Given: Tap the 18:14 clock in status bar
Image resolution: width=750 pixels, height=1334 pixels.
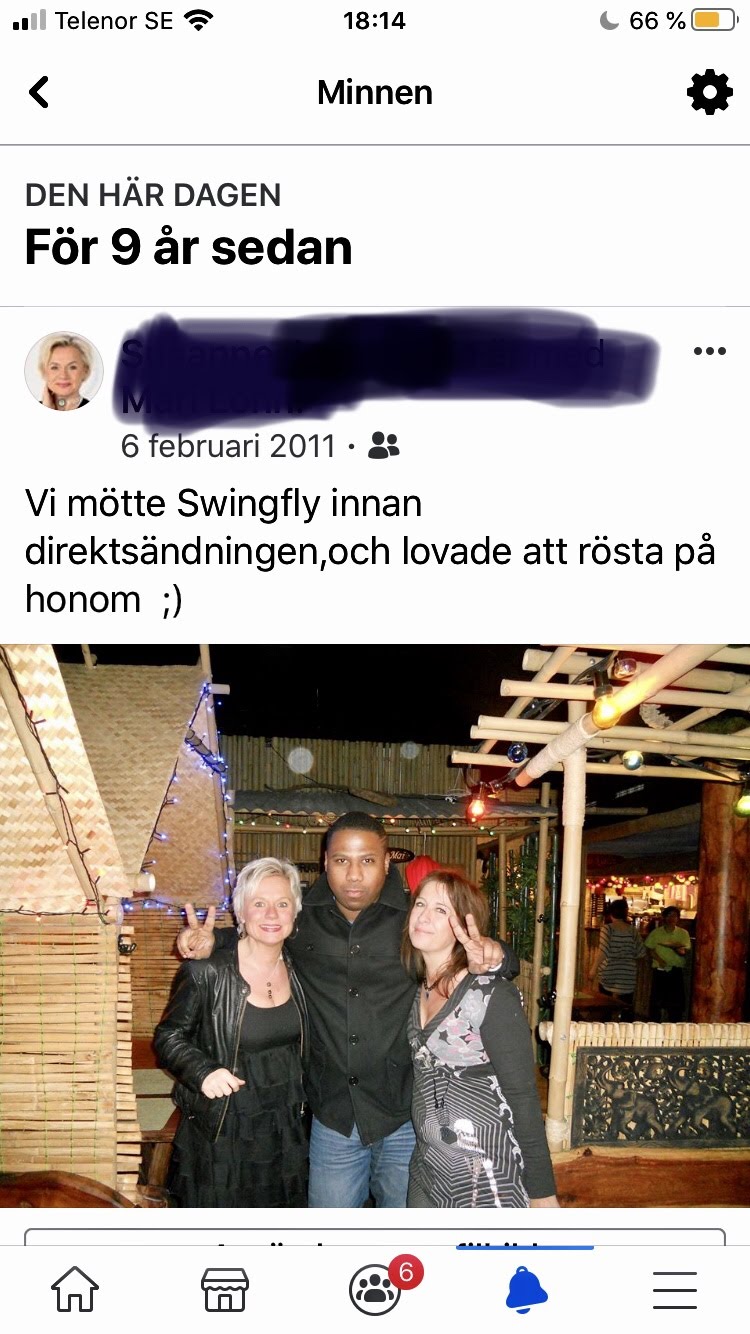Looking at the screenshot, I should tap(375, 20).
